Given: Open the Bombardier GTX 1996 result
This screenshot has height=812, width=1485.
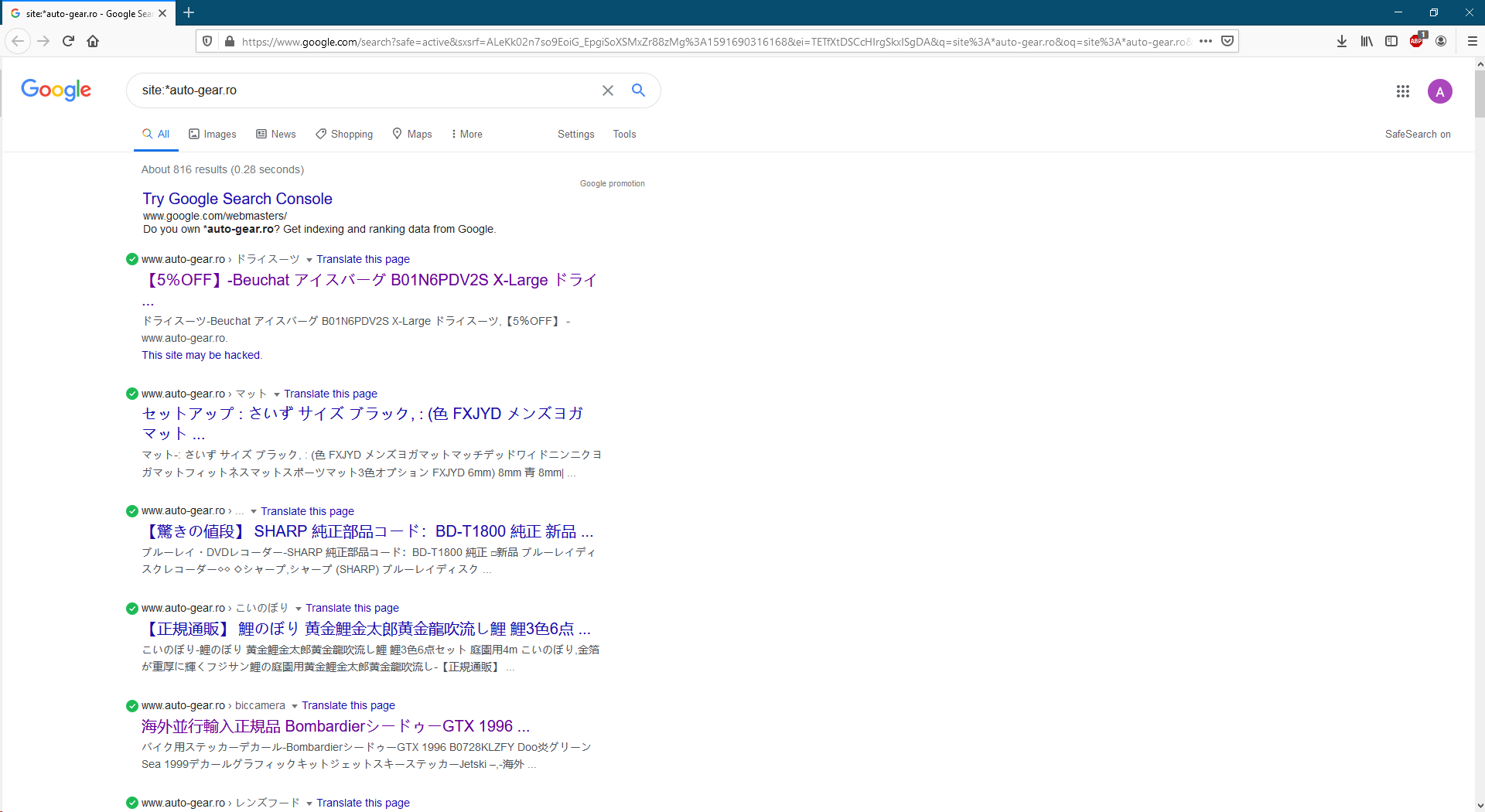Looking at the screenshot, I should [x=336, y=726].
